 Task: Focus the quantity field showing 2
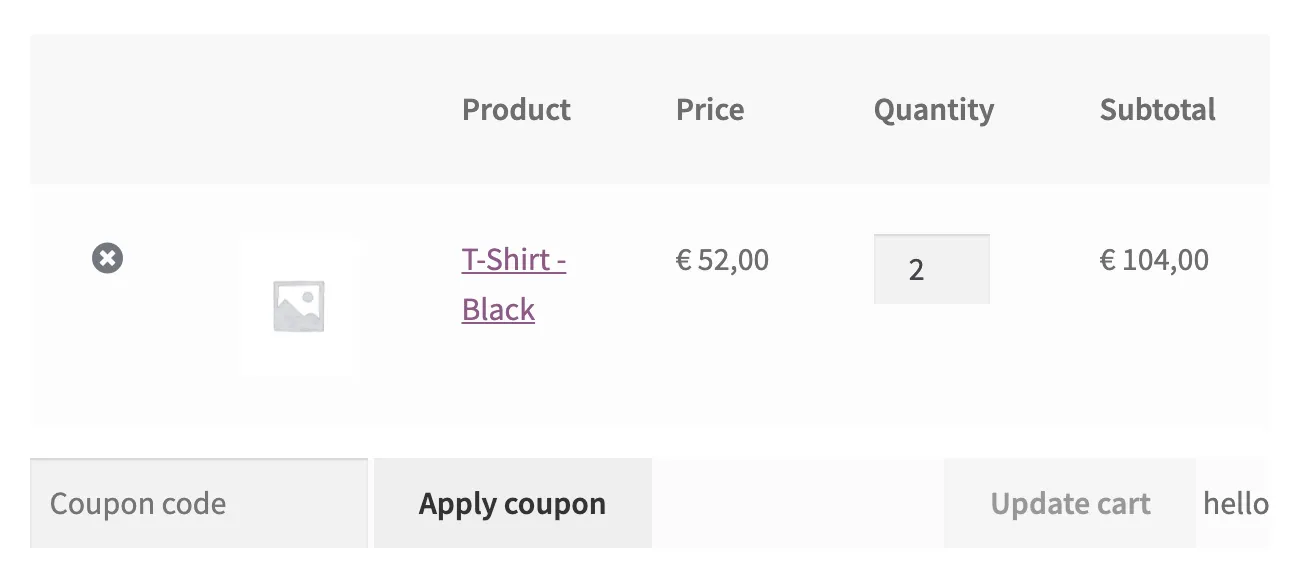pyautogui.click(x=931, y=269)
